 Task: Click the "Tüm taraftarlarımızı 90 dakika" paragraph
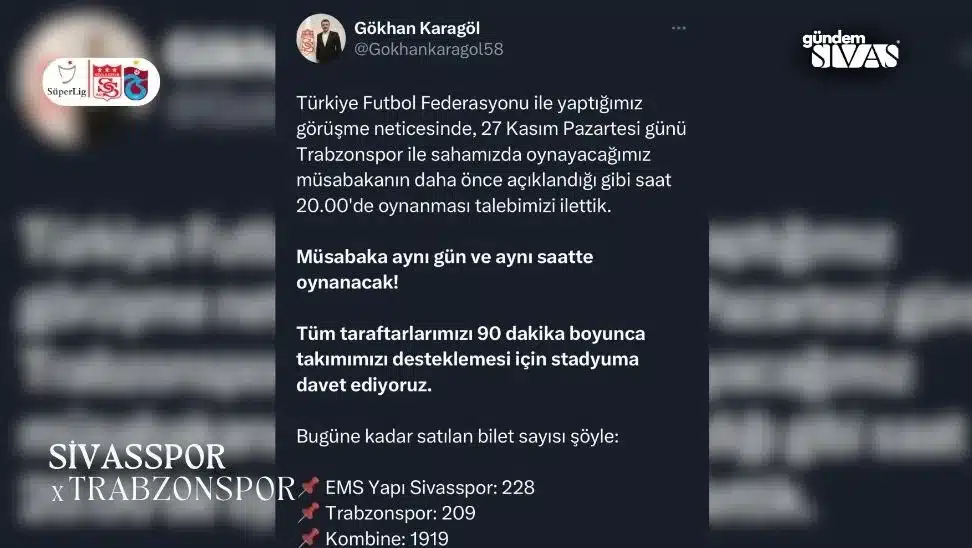471,359
